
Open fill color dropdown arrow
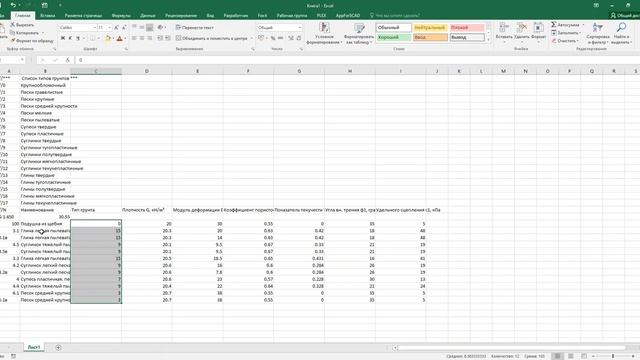(x=113, y=38)
